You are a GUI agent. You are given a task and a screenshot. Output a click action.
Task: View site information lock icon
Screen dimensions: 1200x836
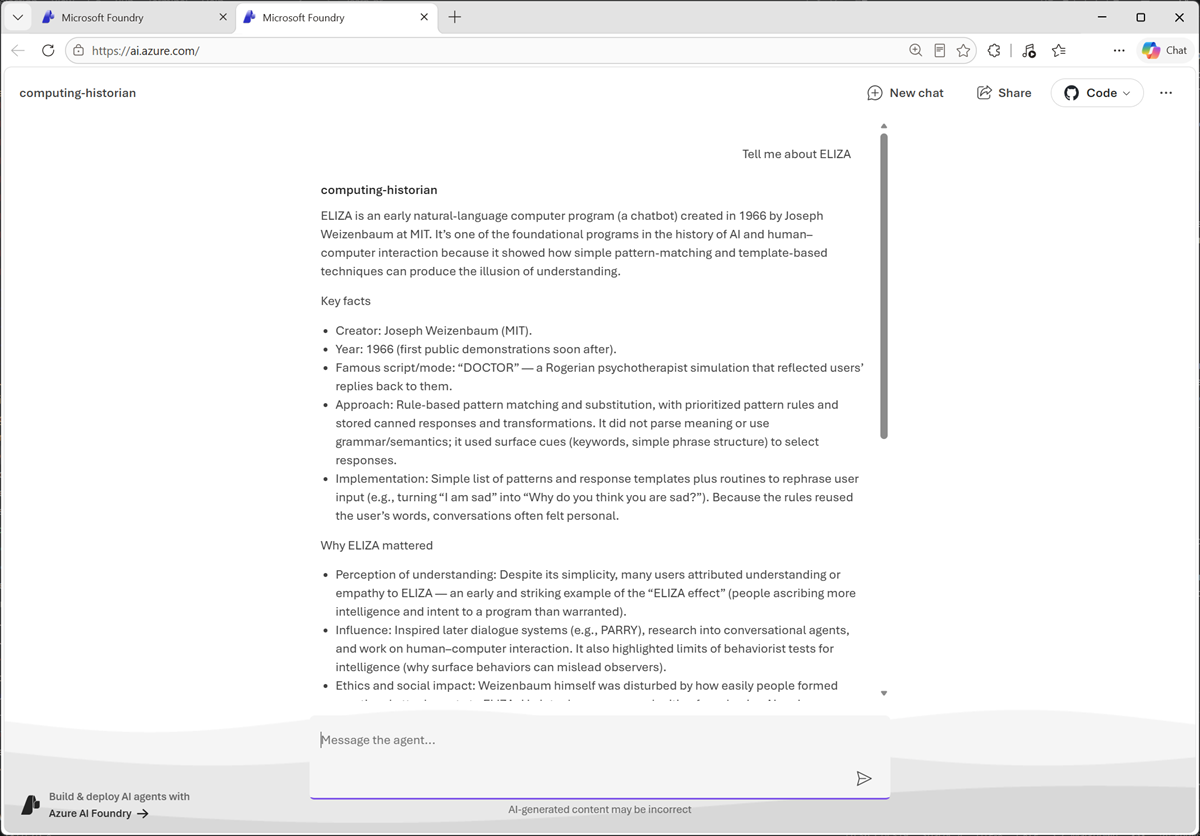pyautogui.click(x=78, y=50)
